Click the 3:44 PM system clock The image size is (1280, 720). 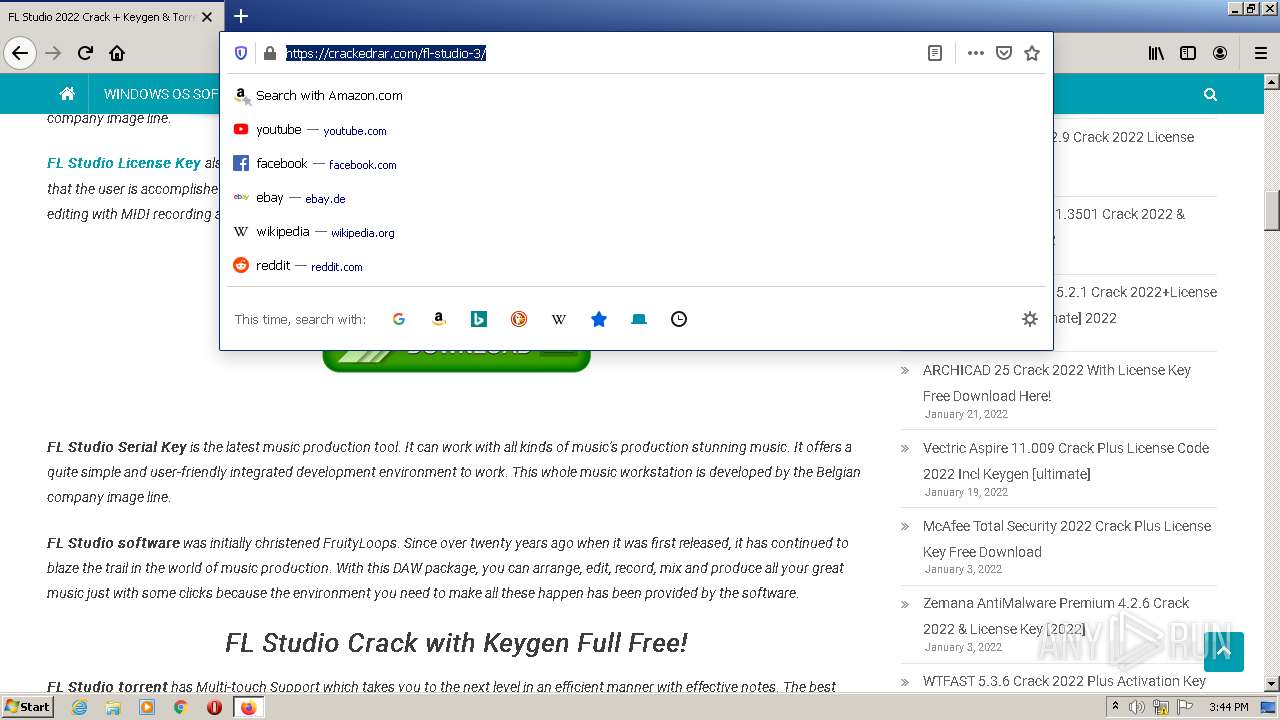(x=1228, y=707)
